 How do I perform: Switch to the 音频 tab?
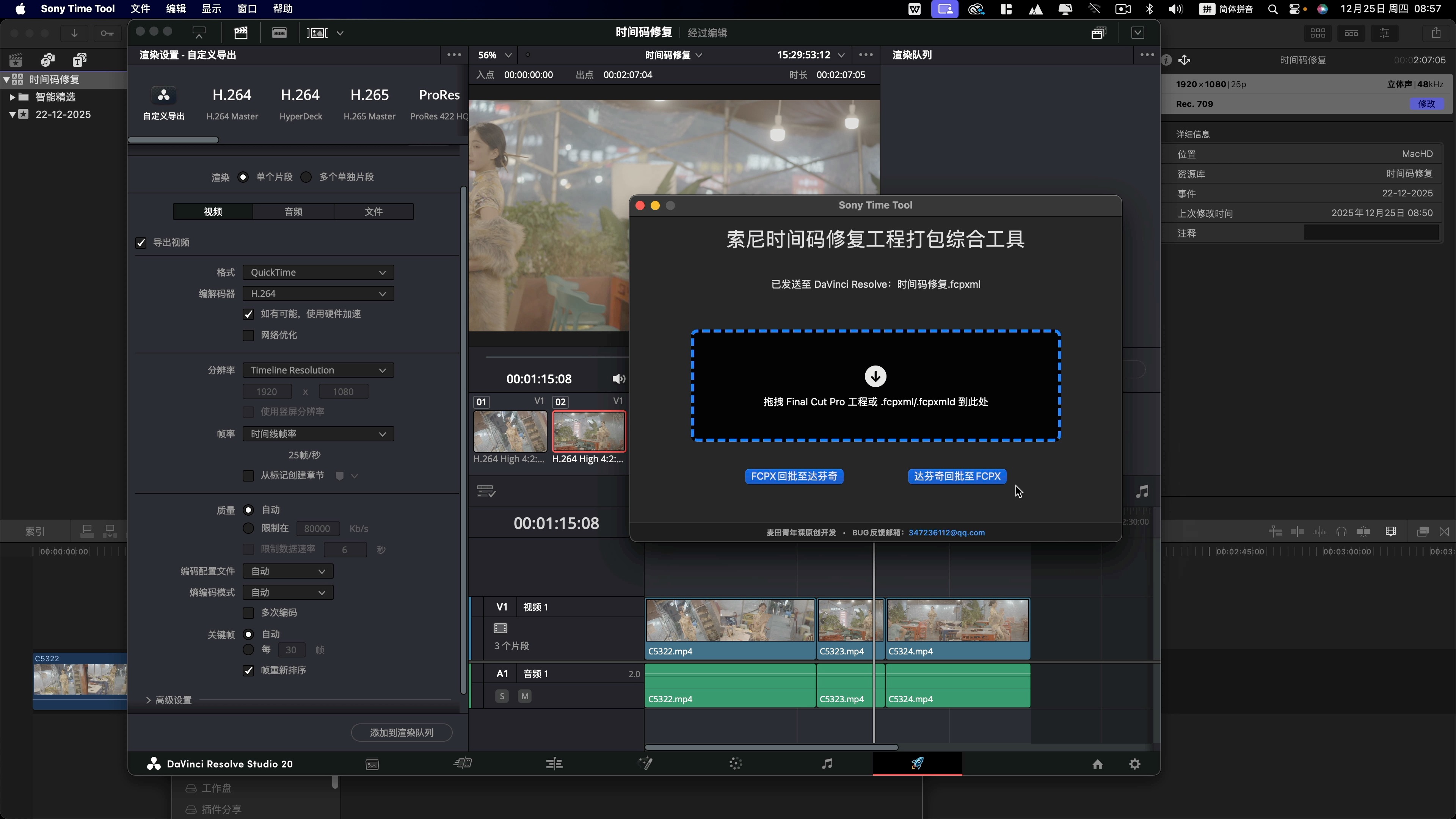tap(293, 212)
